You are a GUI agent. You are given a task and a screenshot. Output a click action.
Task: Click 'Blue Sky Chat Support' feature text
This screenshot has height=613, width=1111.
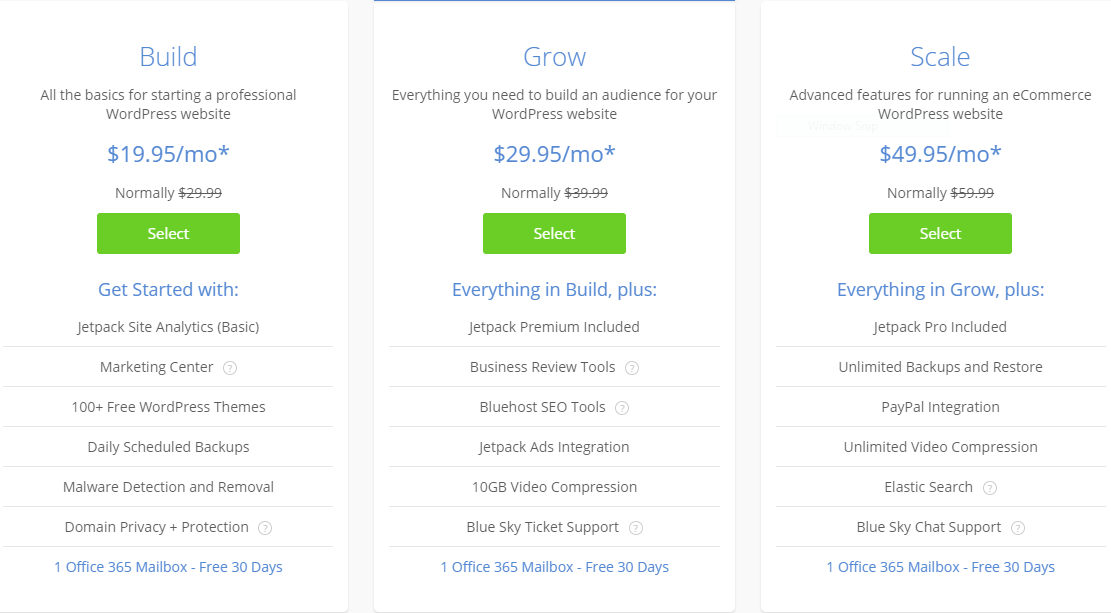929,527
